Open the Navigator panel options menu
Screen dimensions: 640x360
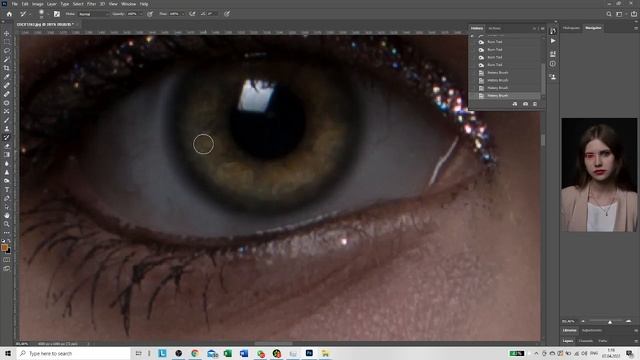point(636,28)
